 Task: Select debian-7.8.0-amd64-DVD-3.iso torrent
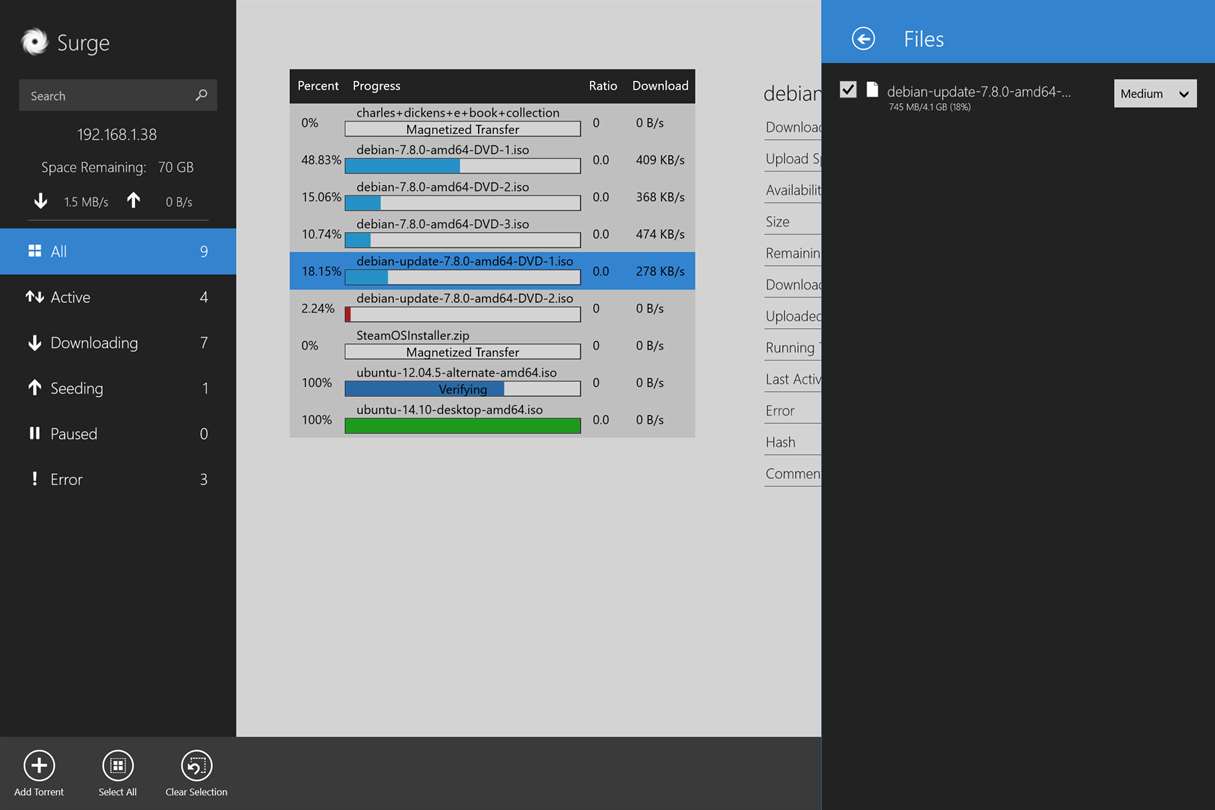pos(492,233)
